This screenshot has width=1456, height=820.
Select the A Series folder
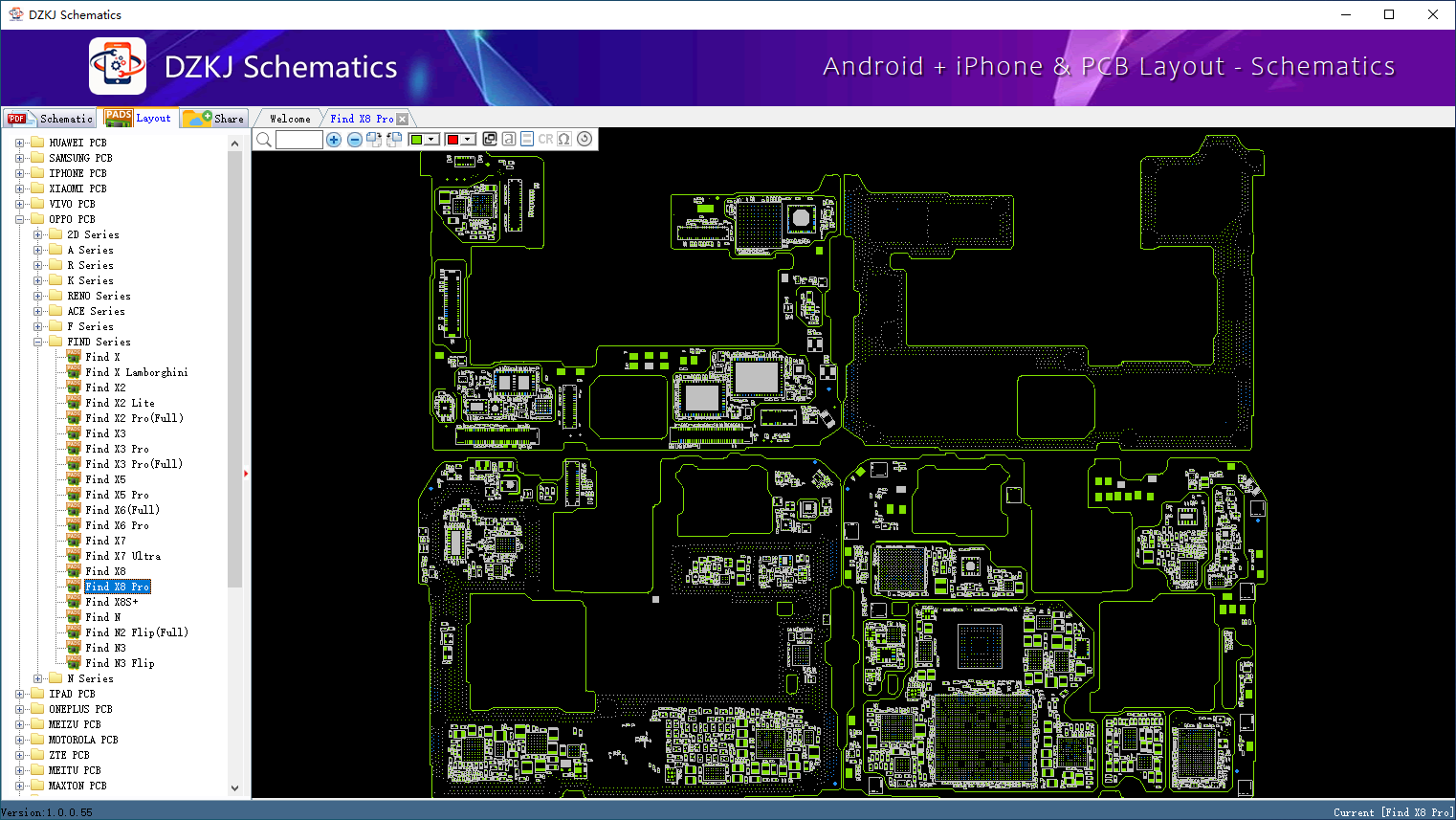[x=90, y=250]
